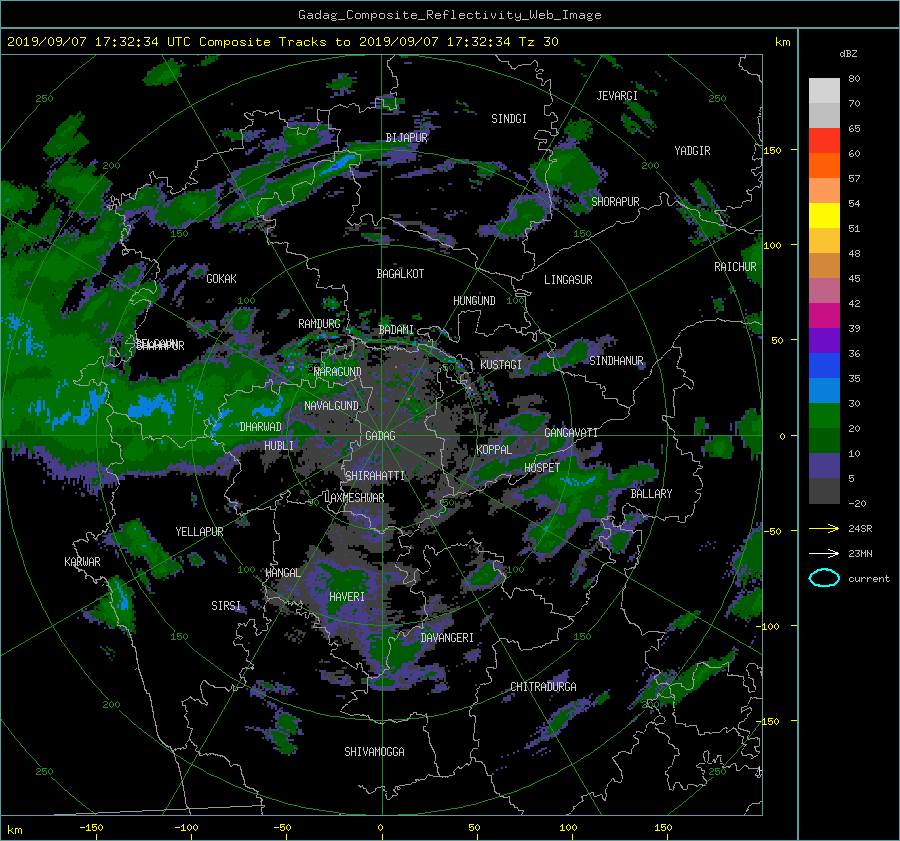Click the RAICHUR city label
The image size is (900, 841).
tap(735, 267)
